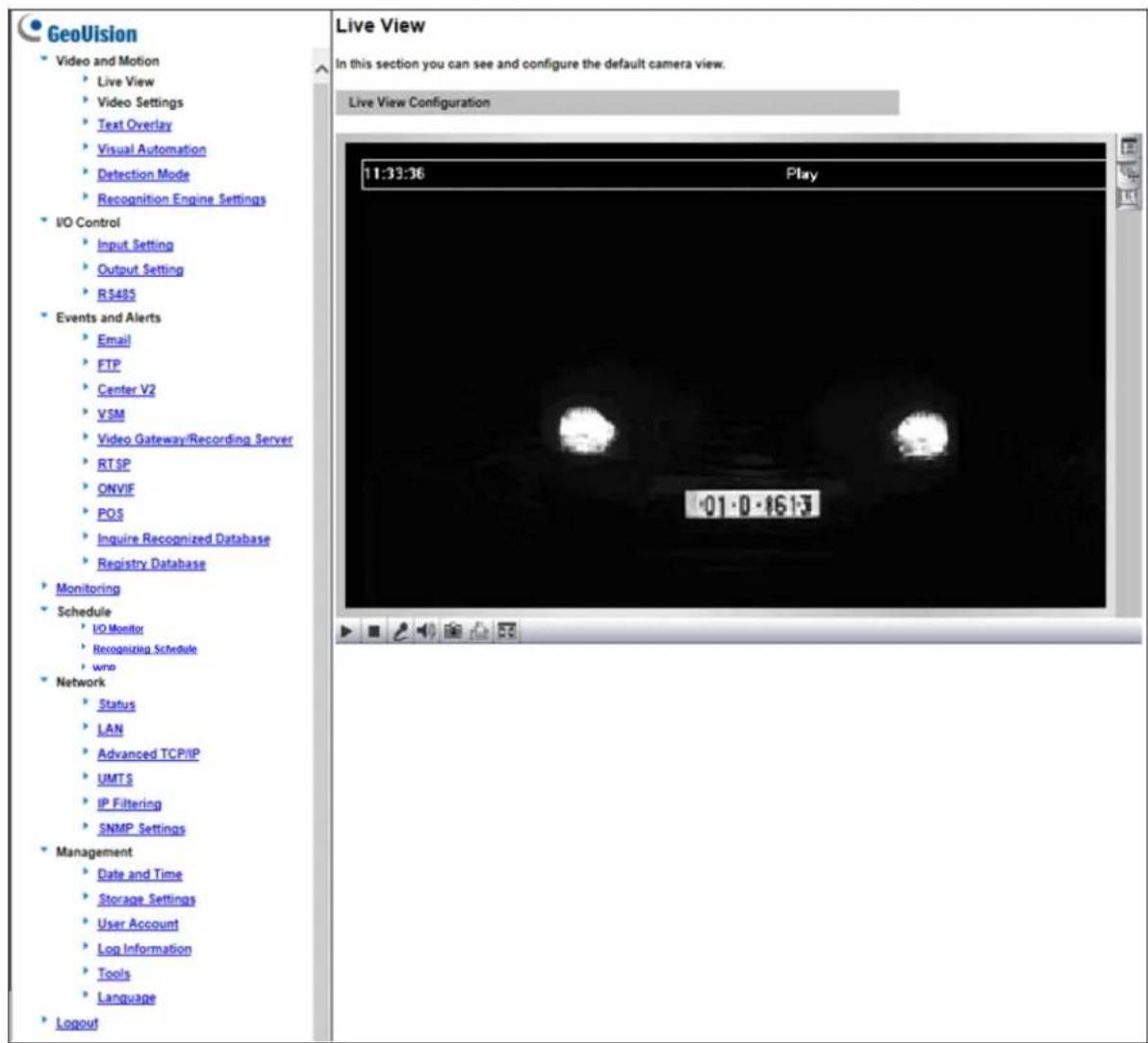Screen dimensions: 1148x1043
Task: Open FTP settings link
Action: pos(109,365)
